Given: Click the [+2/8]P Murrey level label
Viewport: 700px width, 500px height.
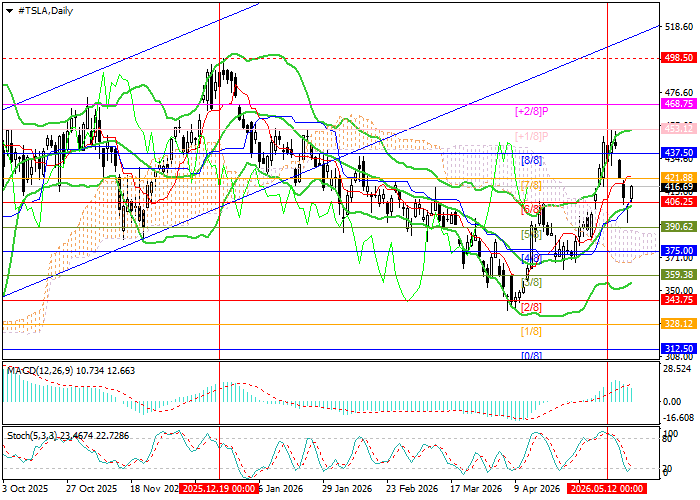Looking at the screenshot, I should (x=531, y=112).
